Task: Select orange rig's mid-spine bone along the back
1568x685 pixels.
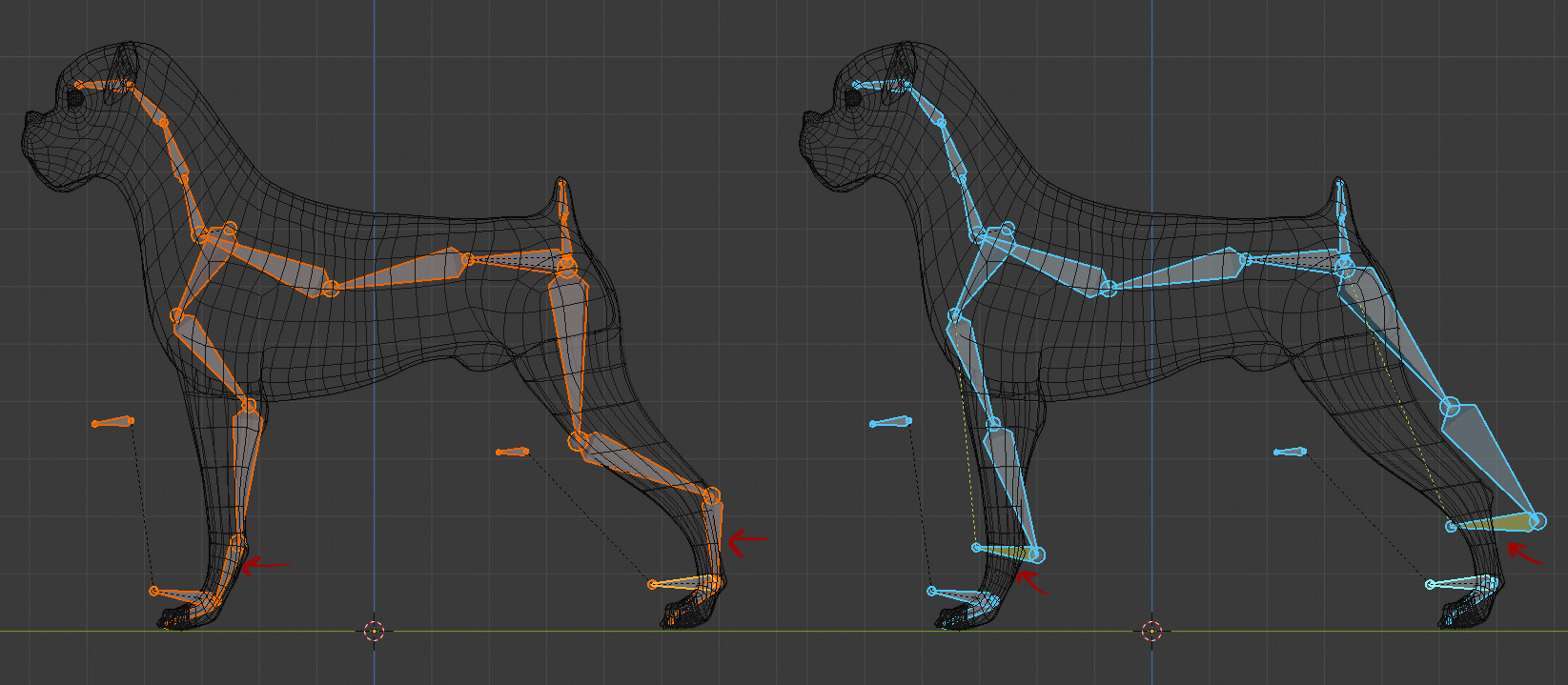Action: [x=403, y=270]
